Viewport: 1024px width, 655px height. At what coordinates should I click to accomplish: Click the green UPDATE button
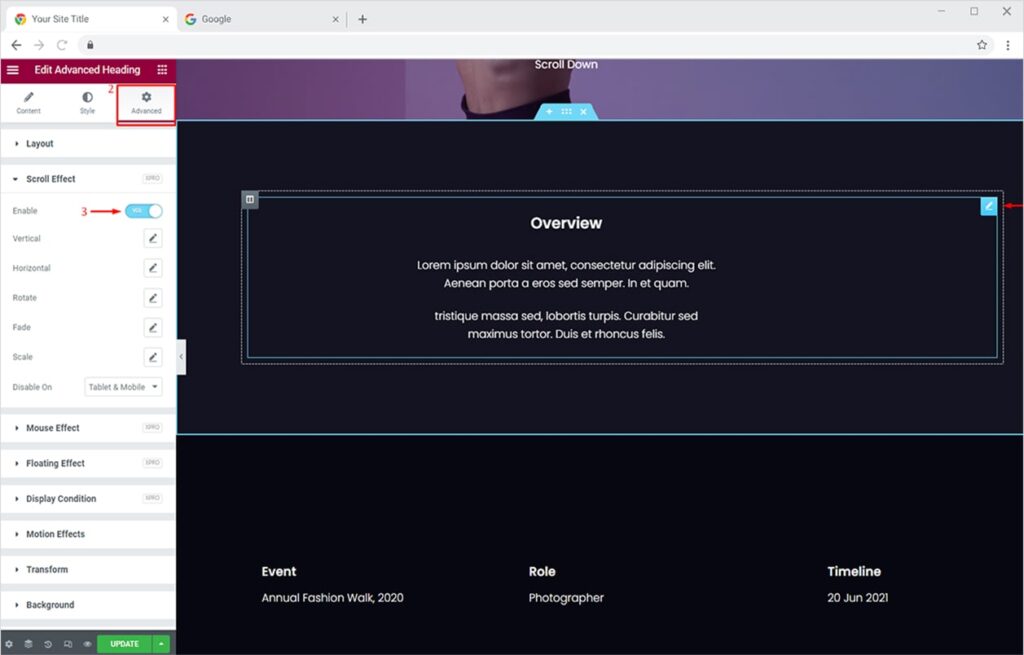(x=124, y=644)
